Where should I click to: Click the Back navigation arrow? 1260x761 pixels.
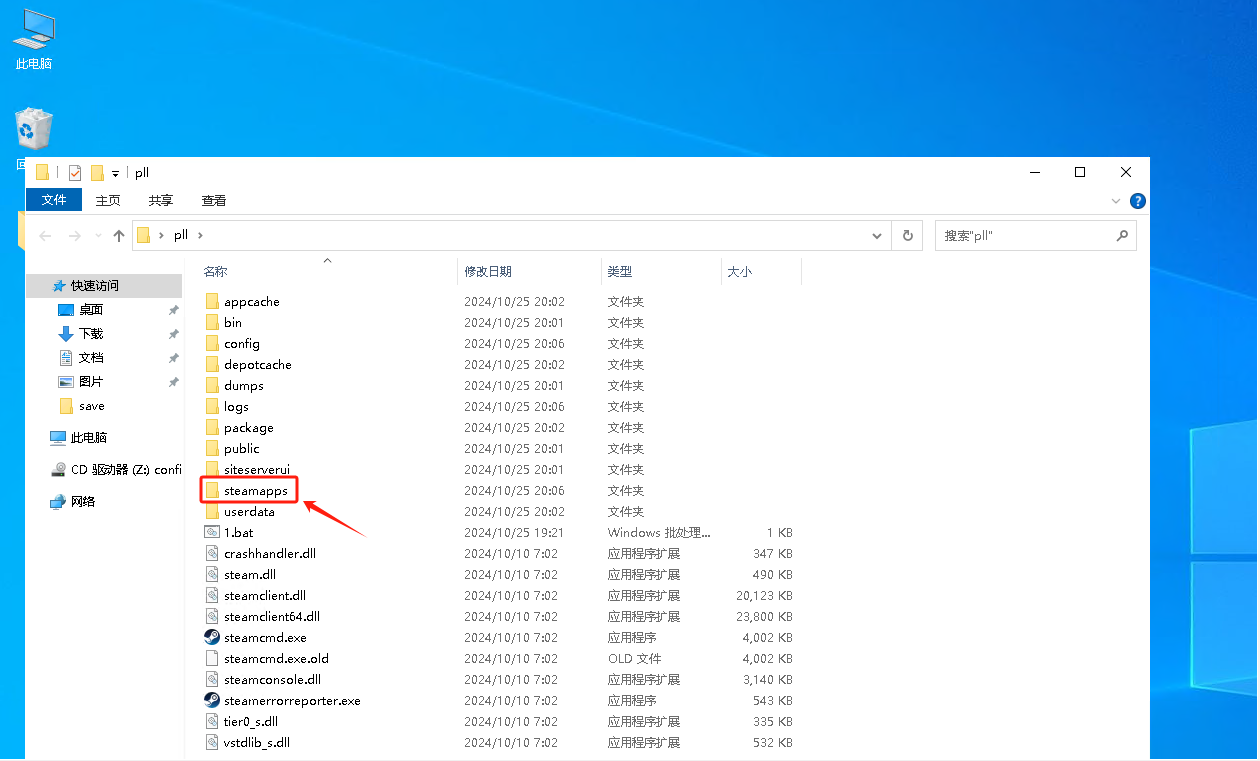point(45,235)
